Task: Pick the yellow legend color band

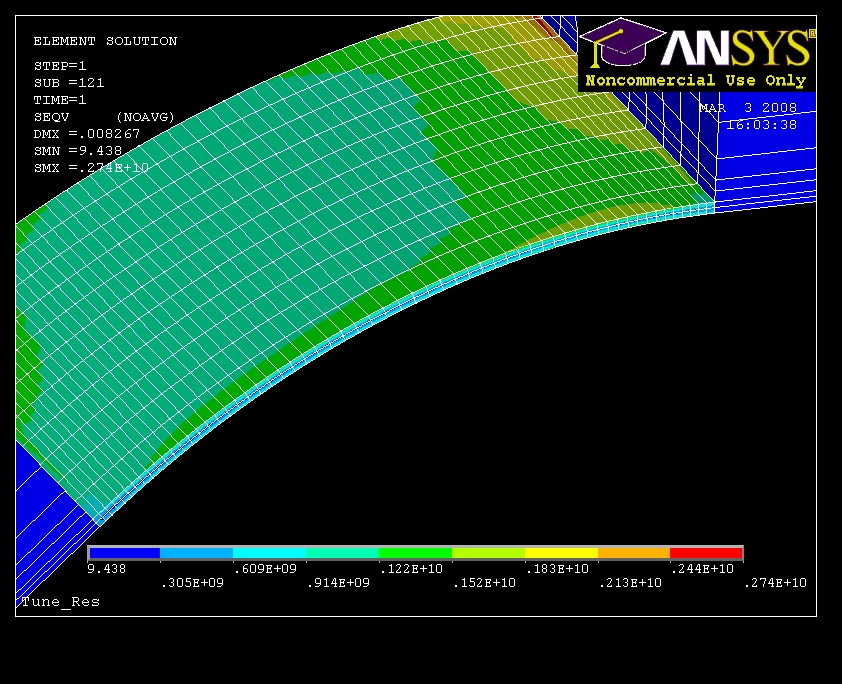Action: click(561, 553)
